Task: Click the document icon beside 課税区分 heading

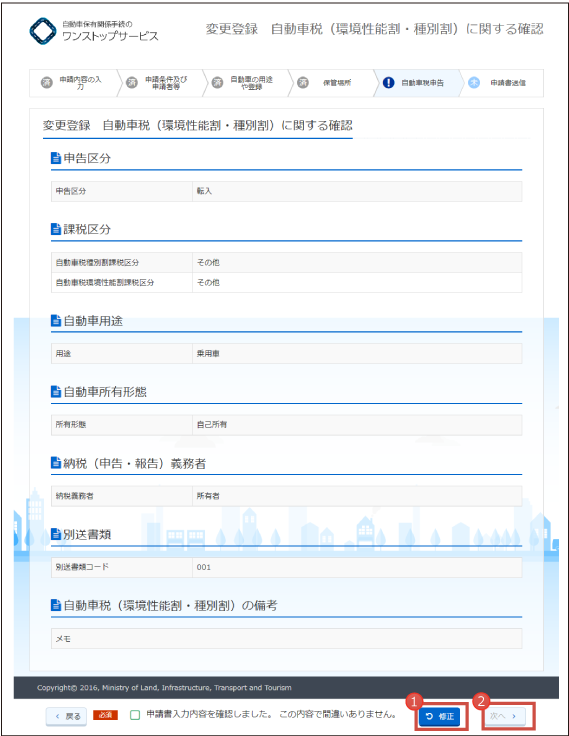Action: tap(56, 229)
